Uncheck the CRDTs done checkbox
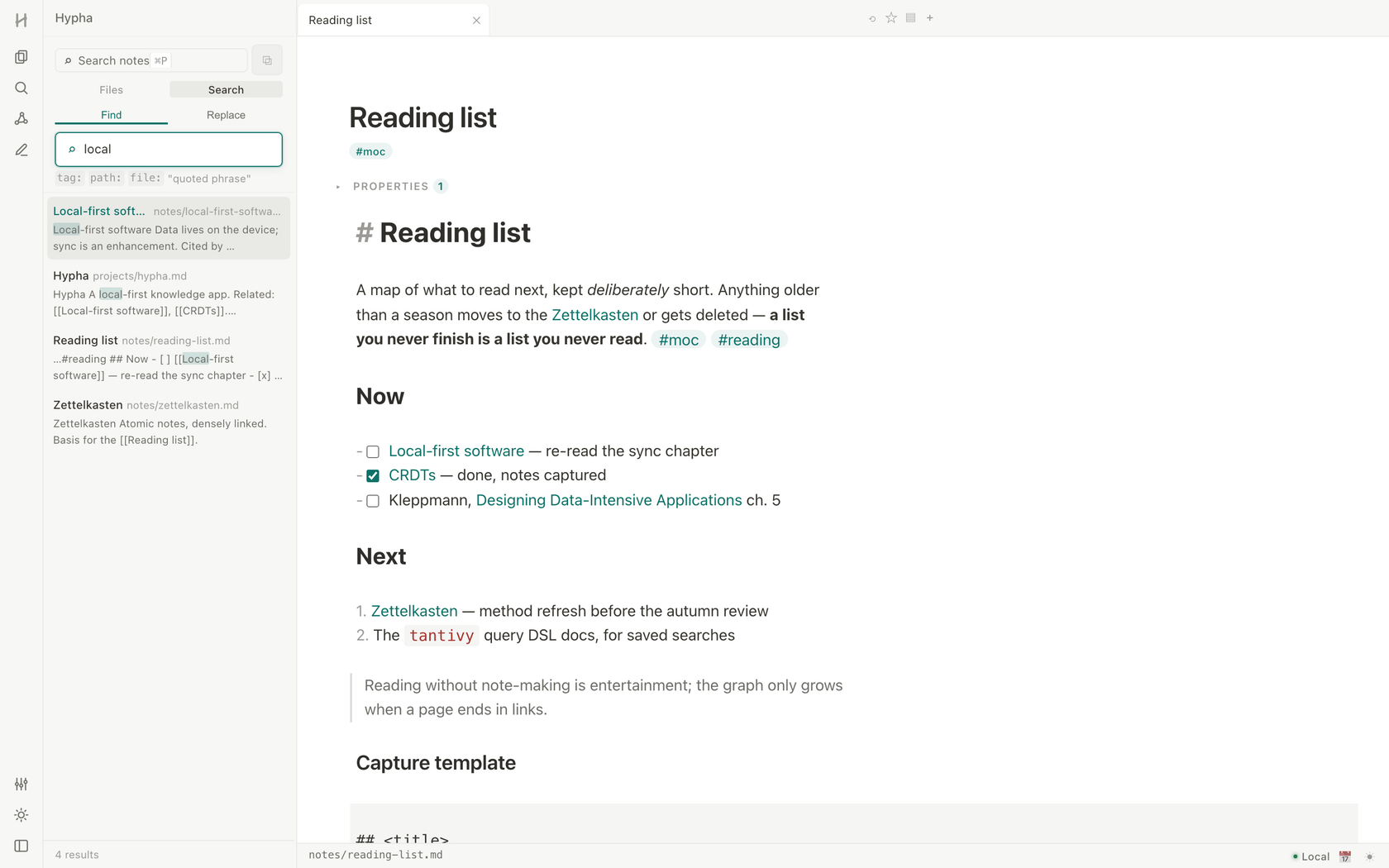Screen dimensions: 1389x868 pyautogui.click(x=373, y=476)
